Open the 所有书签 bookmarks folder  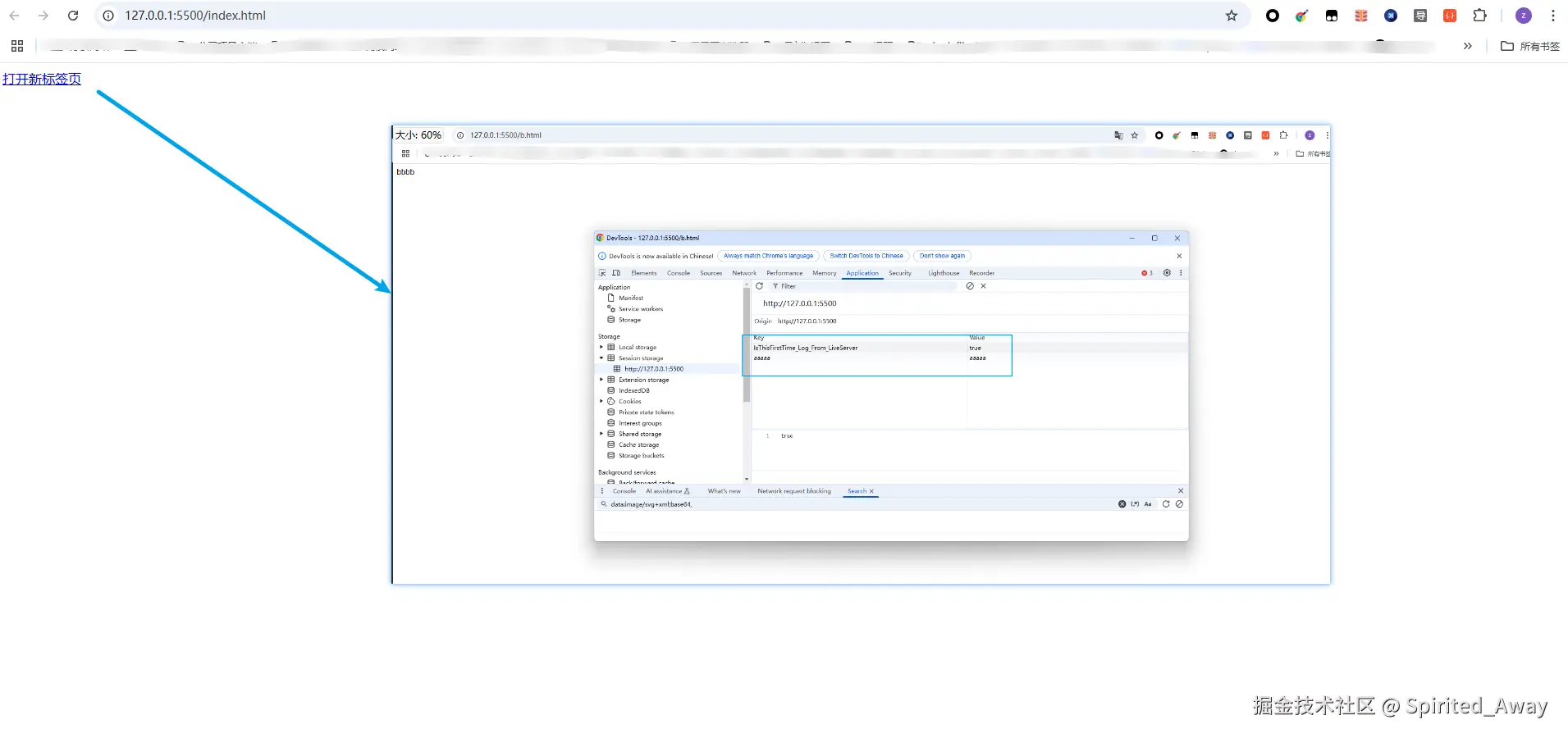click(x=1530, y=46)
